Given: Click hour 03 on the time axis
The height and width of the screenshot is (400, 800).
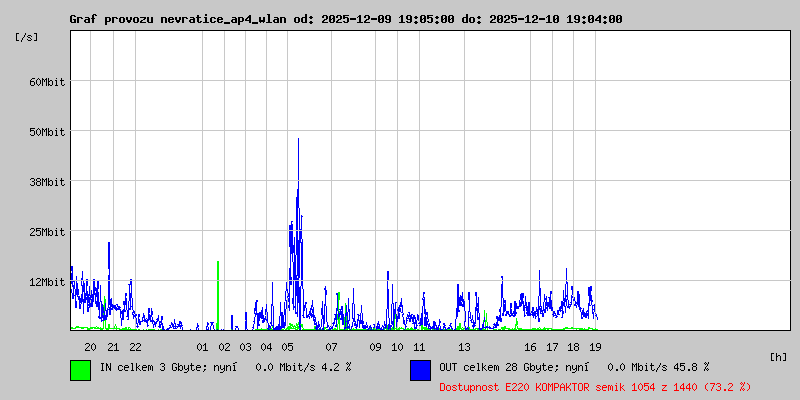Looking at the screenshot, I should 245,347.
